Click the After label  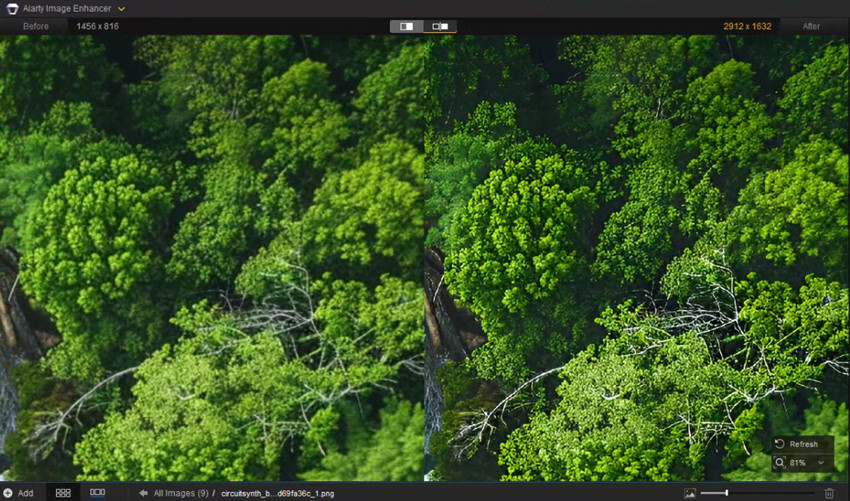click(x=812, y=26)
